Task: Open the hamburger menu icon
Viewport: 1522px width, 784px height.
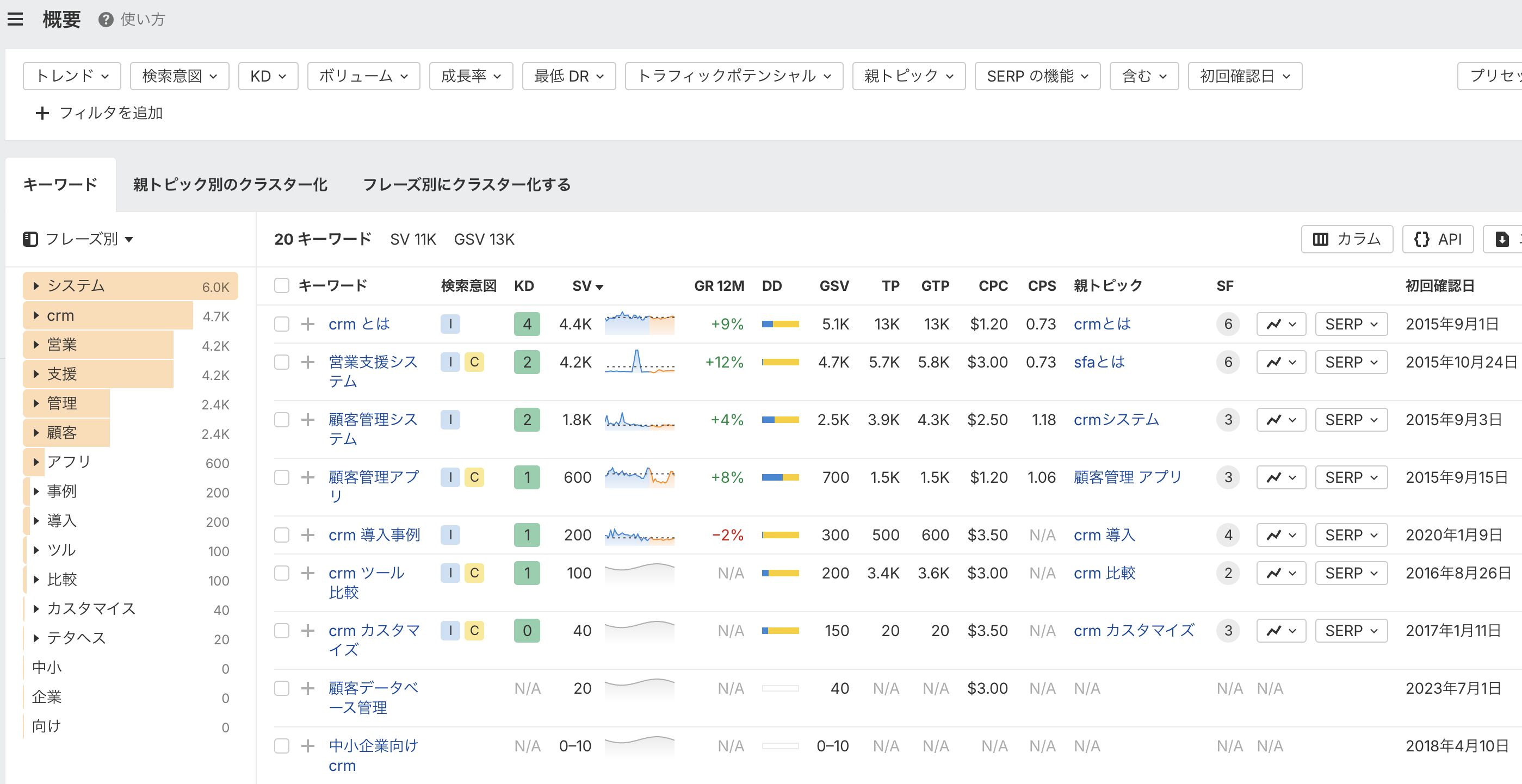Action: 15,20
